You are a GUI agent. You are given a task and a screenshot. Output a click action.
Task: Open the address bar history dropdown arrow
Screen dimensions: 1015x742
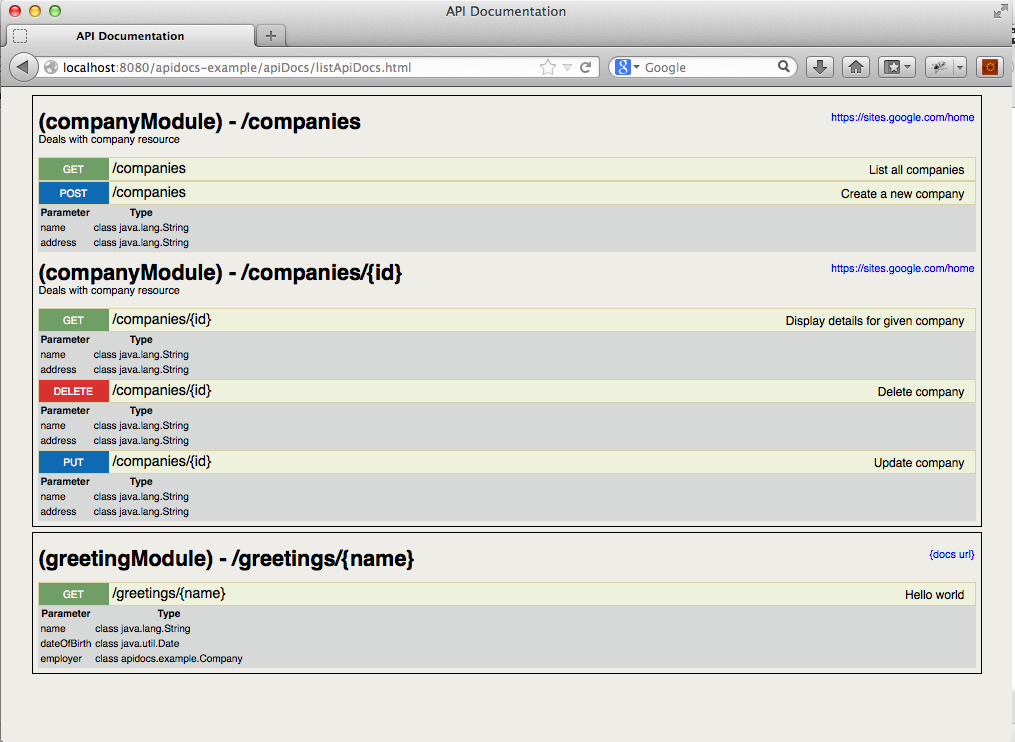click(567, 67)
